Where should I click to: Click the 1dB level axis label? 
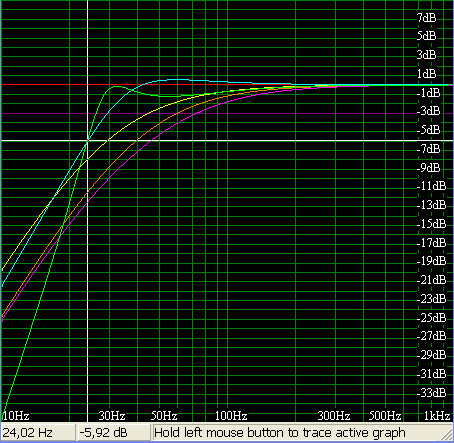tap(426, 74)
